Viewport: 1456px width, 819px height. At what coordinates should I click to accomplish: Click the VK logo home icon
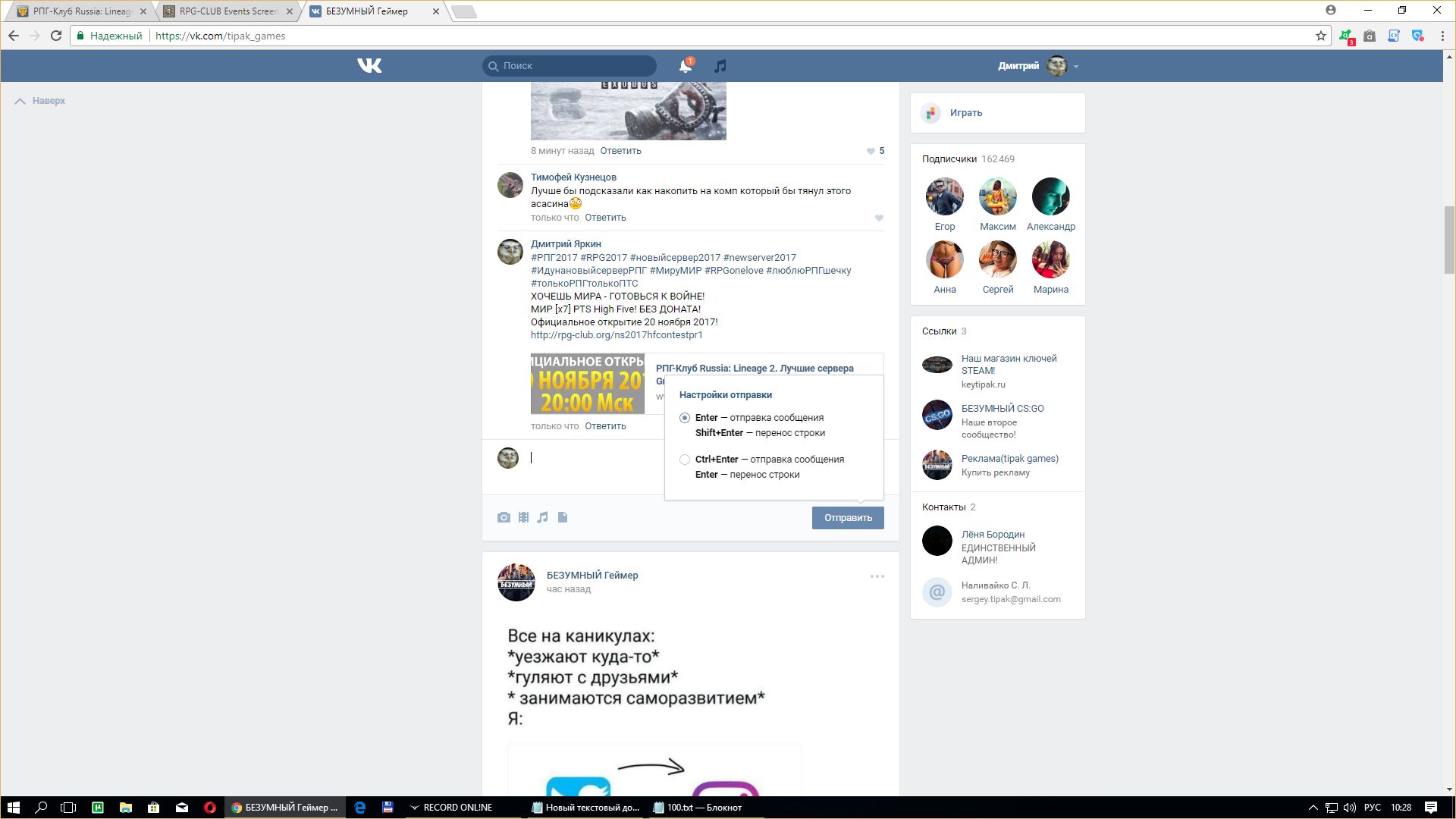pos(369,66)
